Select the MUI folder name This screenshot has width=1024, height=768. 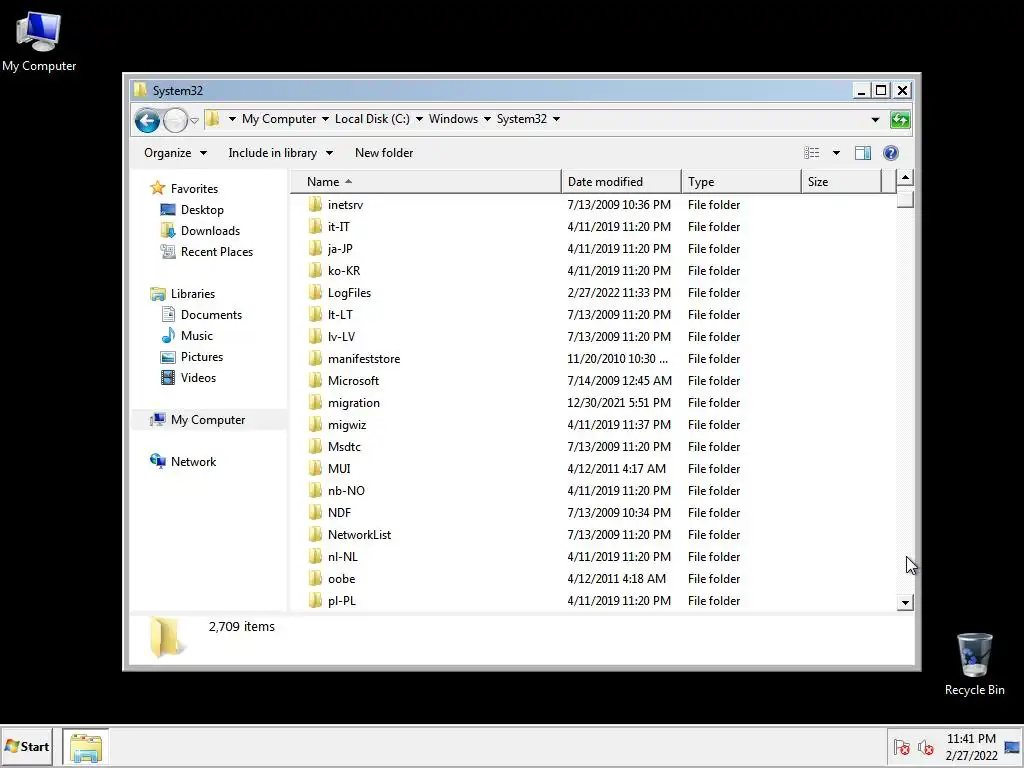coord(339,469)
